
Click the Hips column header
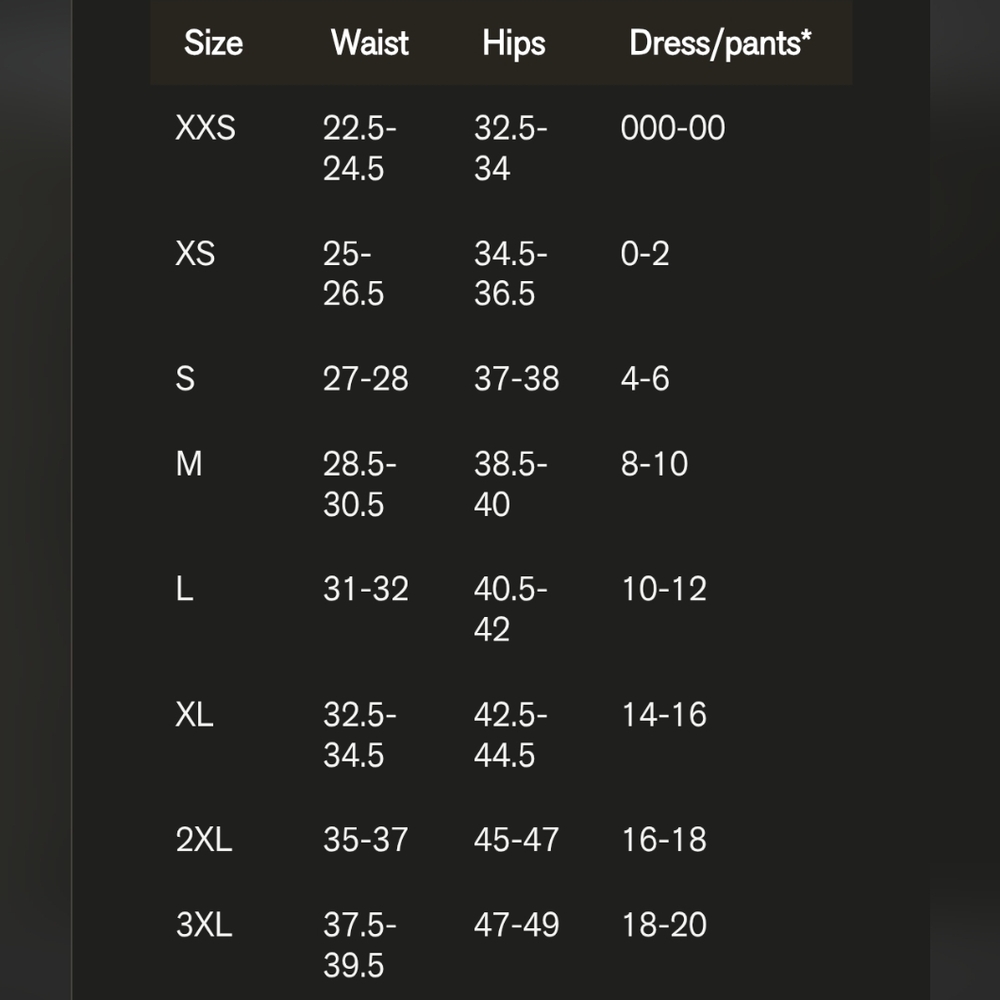514,43
